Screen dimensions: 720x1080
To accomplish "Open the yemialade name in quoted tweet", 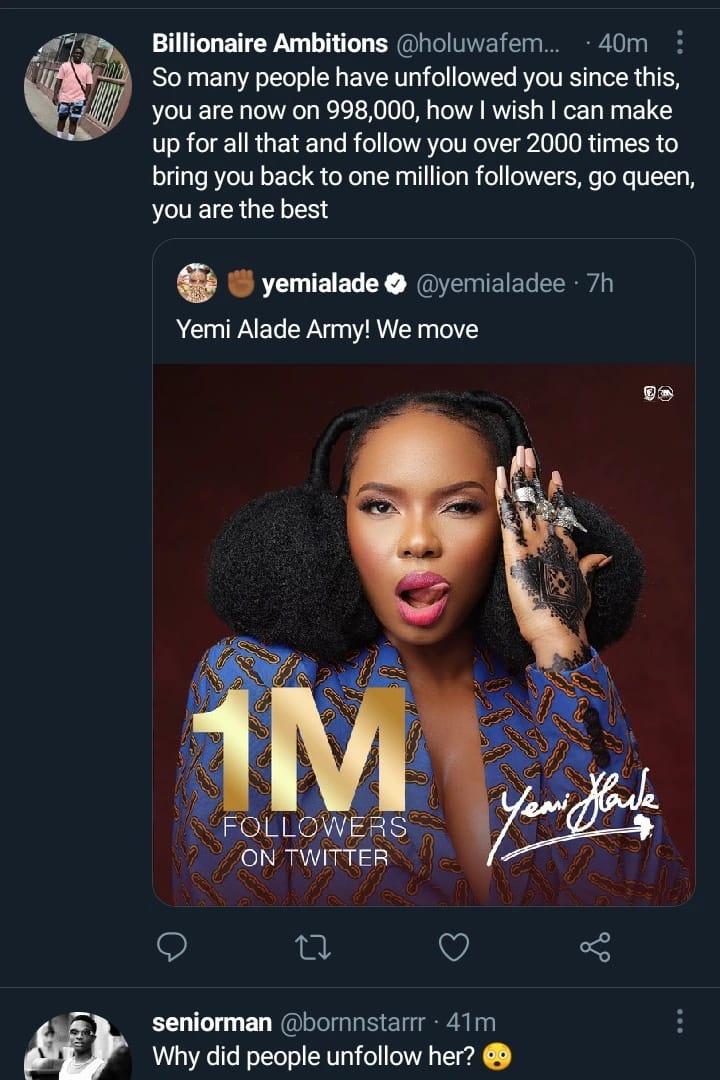I will 319,284.
